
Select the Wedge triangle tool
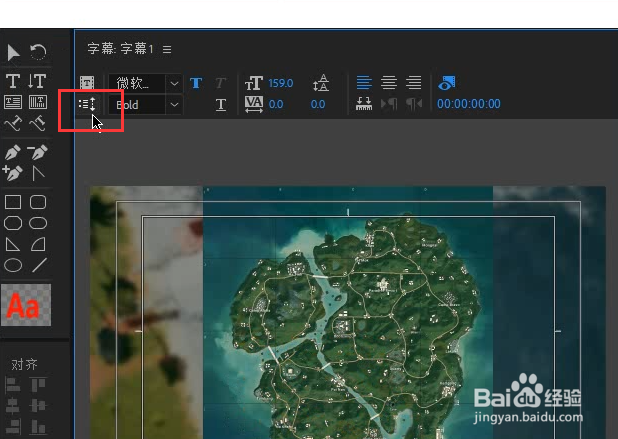click(x=13, y=244)
